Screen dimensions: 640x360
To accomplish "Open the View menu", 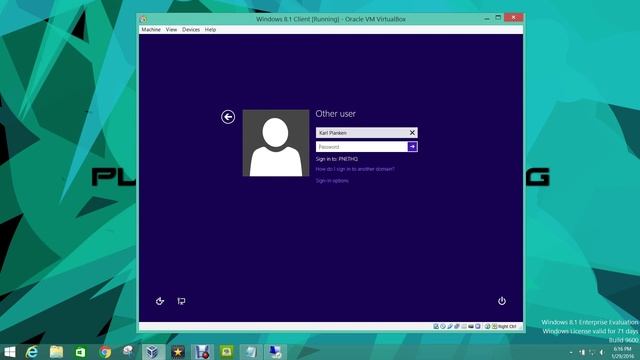I will point(171,30).
